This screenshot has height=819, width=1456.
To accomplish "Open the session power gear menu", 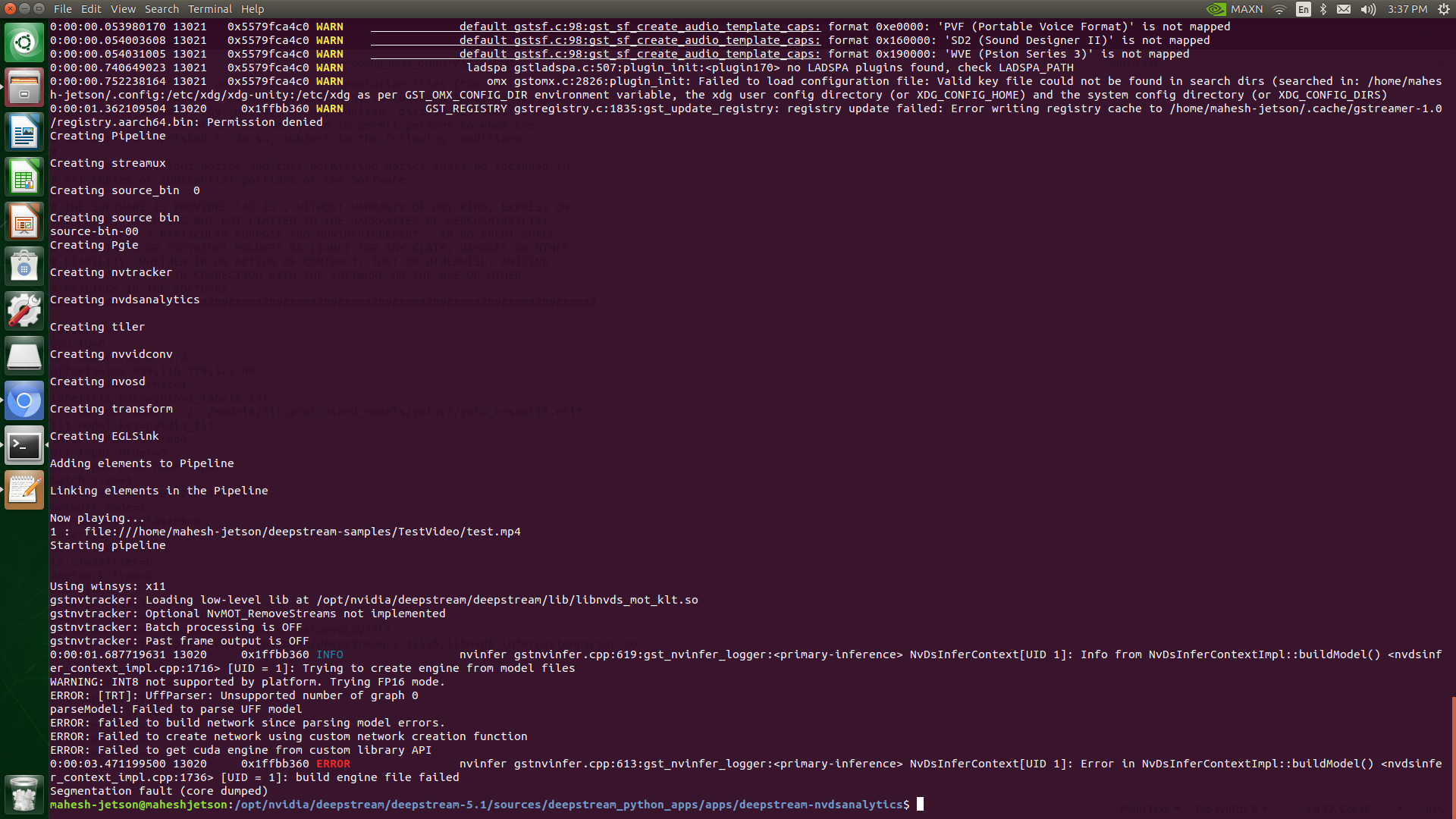I will coord(1443,9).
